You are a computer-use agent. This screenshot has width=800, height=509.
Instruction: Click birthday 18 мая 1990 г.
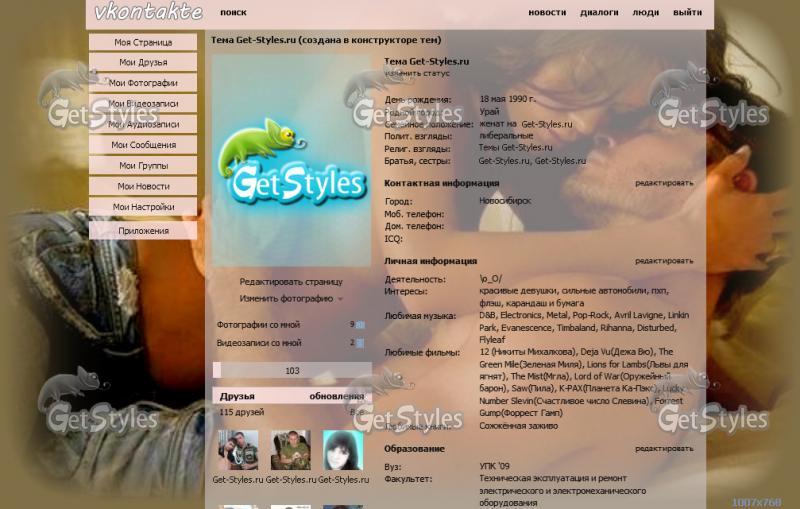pos(507,99)
